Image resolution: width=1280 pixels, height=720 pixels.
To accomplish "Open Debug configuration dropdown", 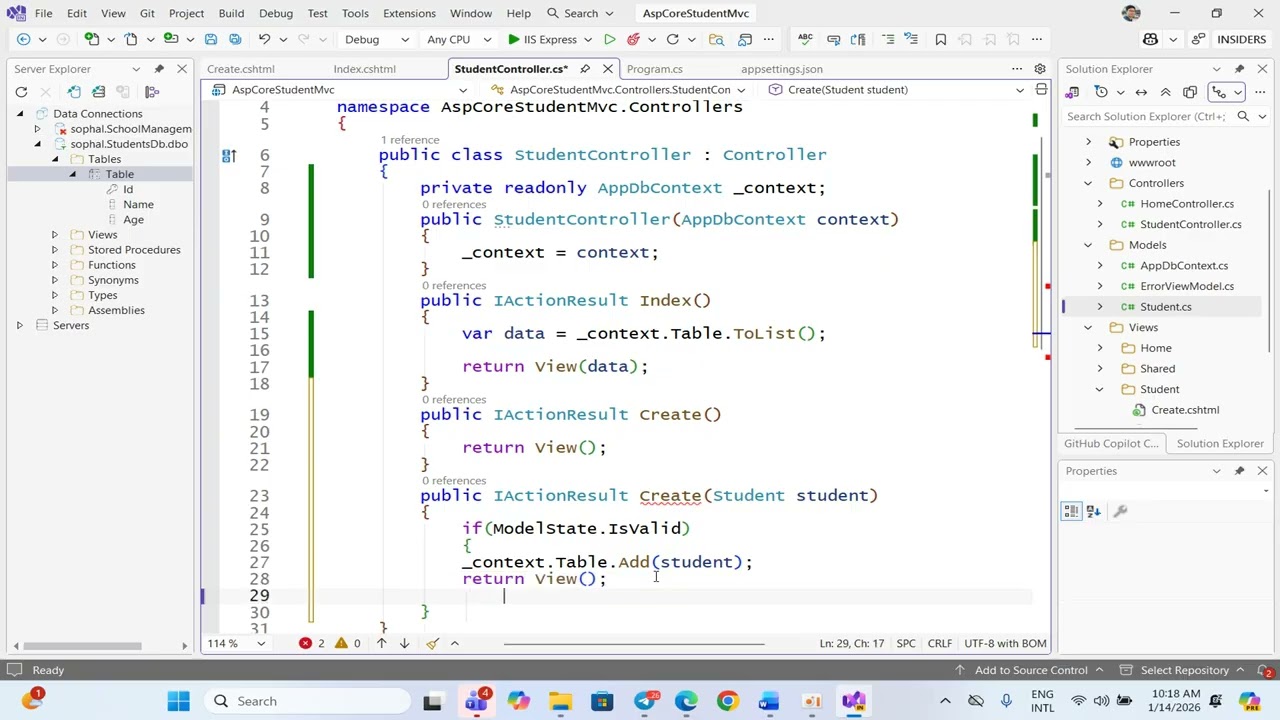I will tap(376, 39).
